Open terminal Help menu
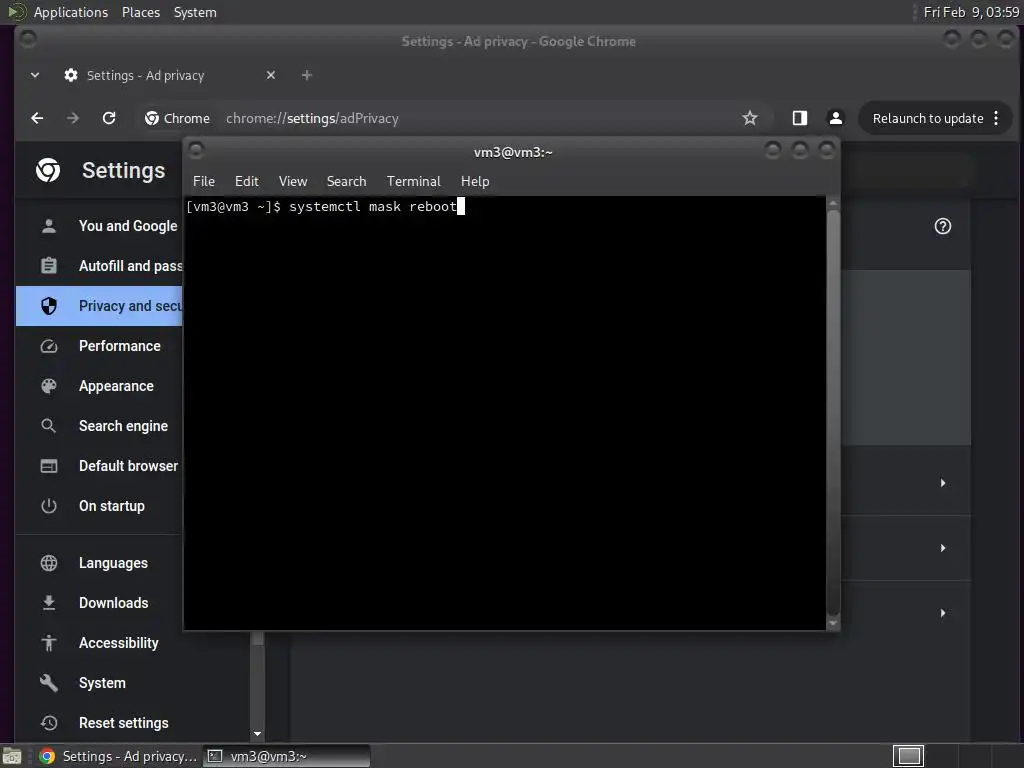Screen dimensions: 1024x768 475,182
